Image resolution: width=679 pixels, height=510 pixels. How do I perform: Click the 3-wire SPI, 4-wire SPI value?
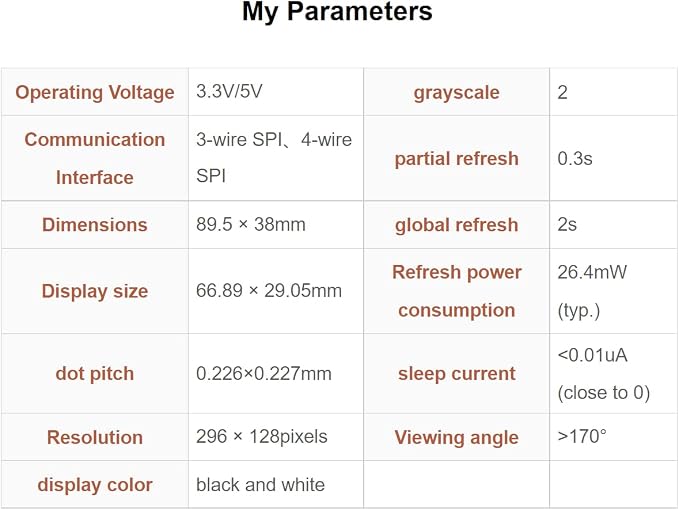(x=274, y=158)
